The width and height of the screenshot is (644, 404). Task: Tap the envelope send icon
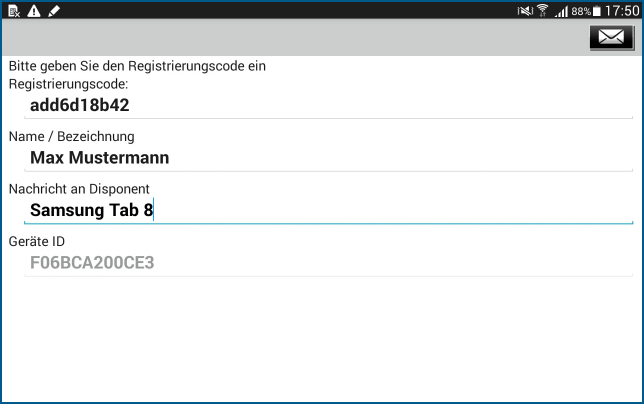point(611,38)
